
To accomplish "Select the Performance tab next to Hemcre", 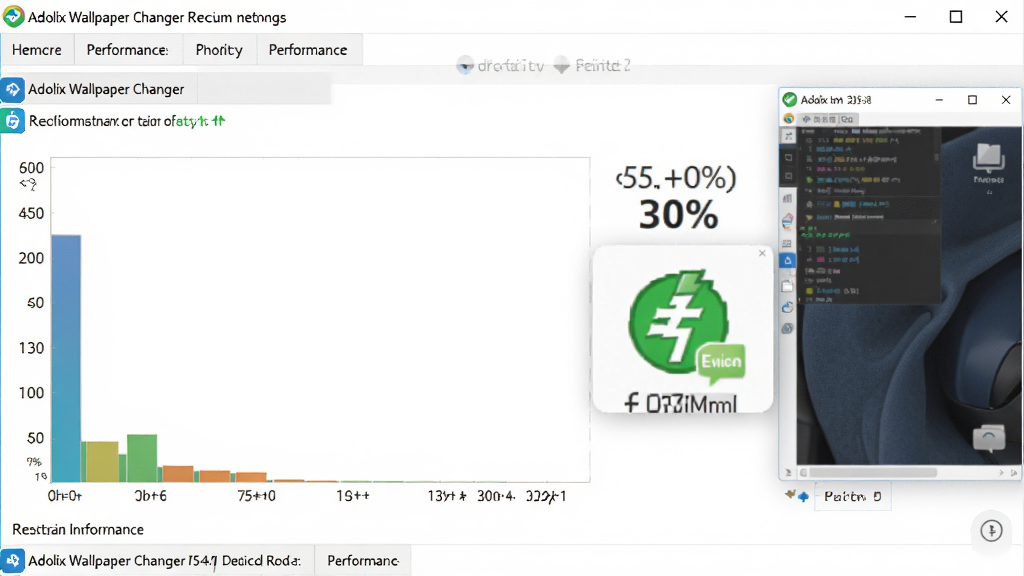I will point(128,50).
